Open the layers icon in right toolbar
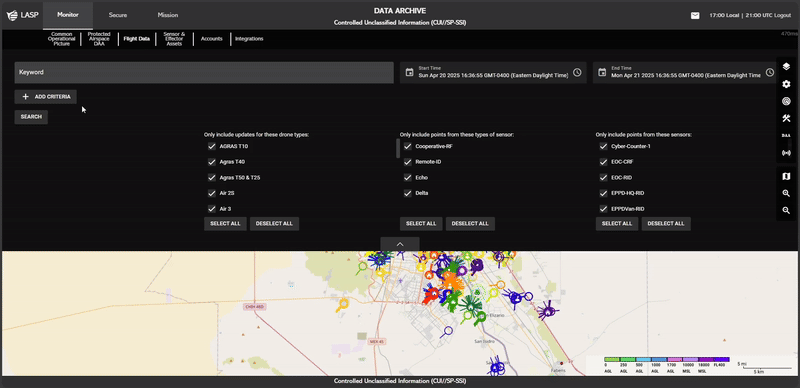Viewport: 800px width, 388px height. point(786,66)
